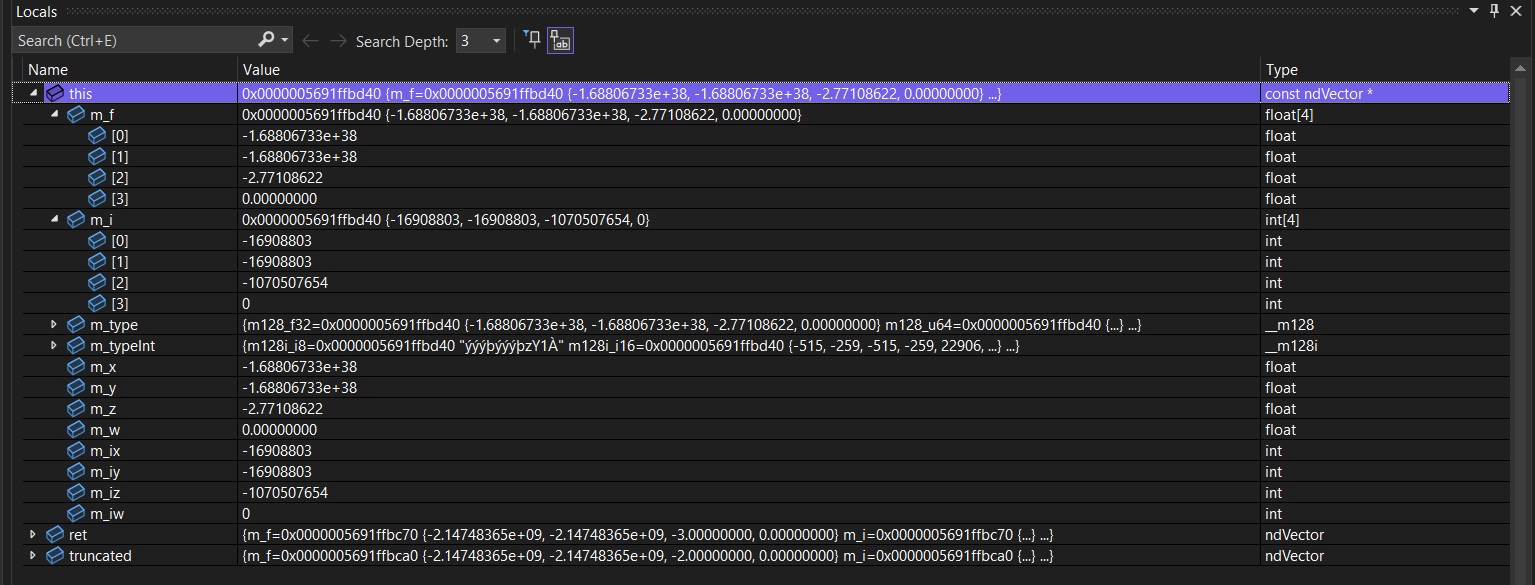Click the Value column header
The width and height of the screenshot is (1535, 585).
(x=261, y=70)
